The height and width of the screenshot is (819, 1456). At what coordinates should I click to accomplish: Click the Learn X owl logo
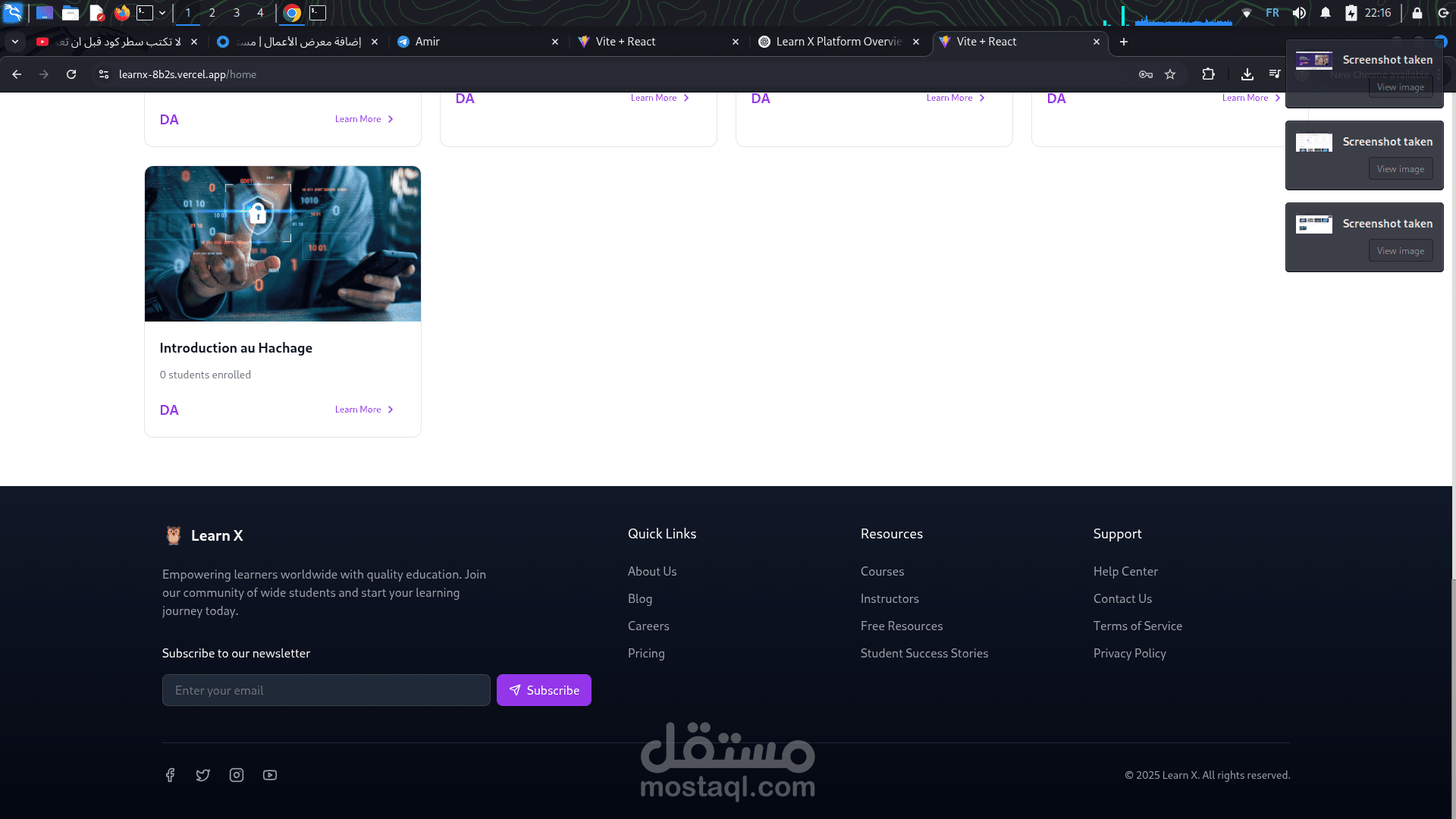pyautogui.click(x=173, y=535)
